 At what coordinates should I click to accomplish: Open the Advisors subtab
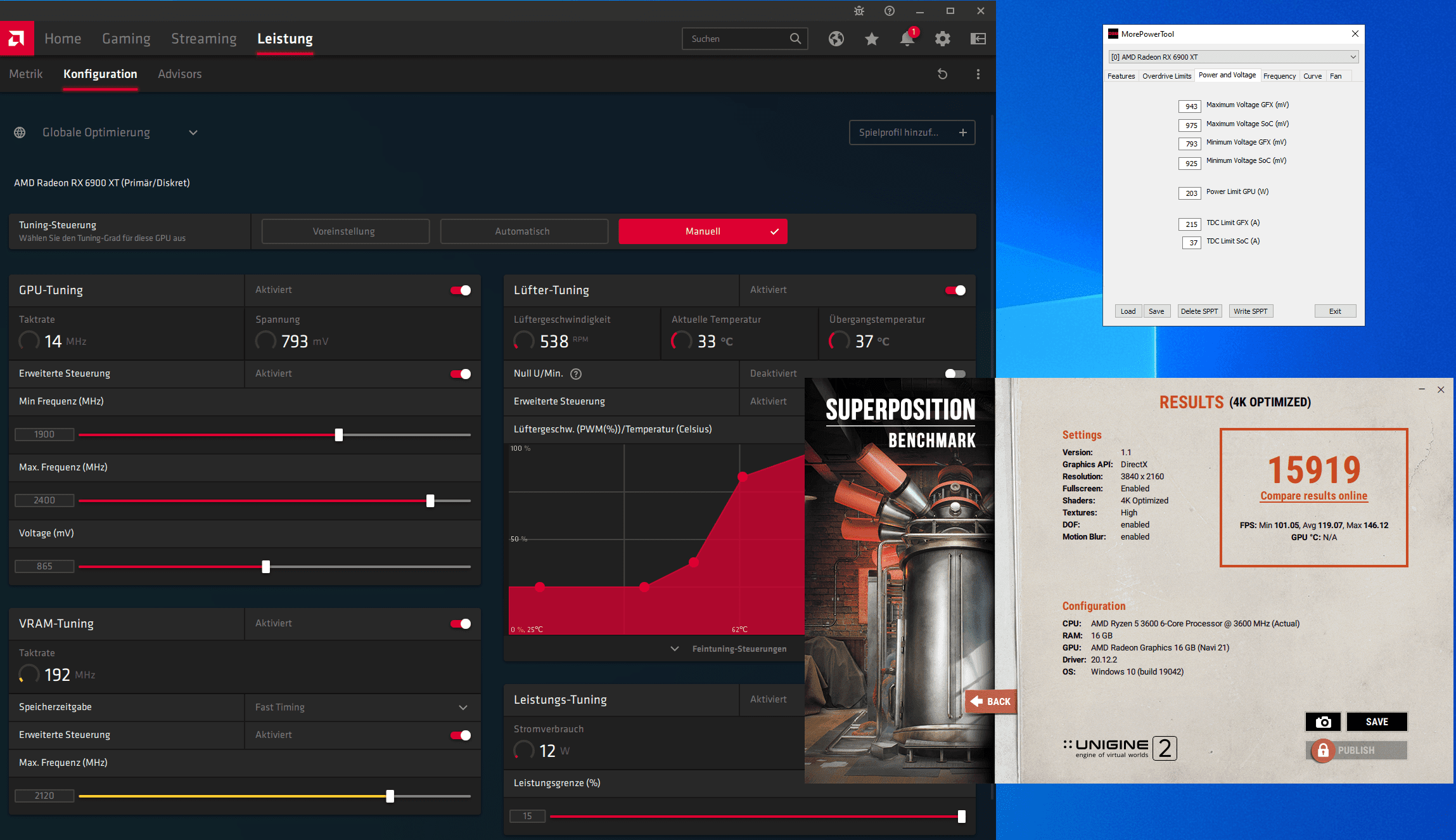click(x=179, y=74)
